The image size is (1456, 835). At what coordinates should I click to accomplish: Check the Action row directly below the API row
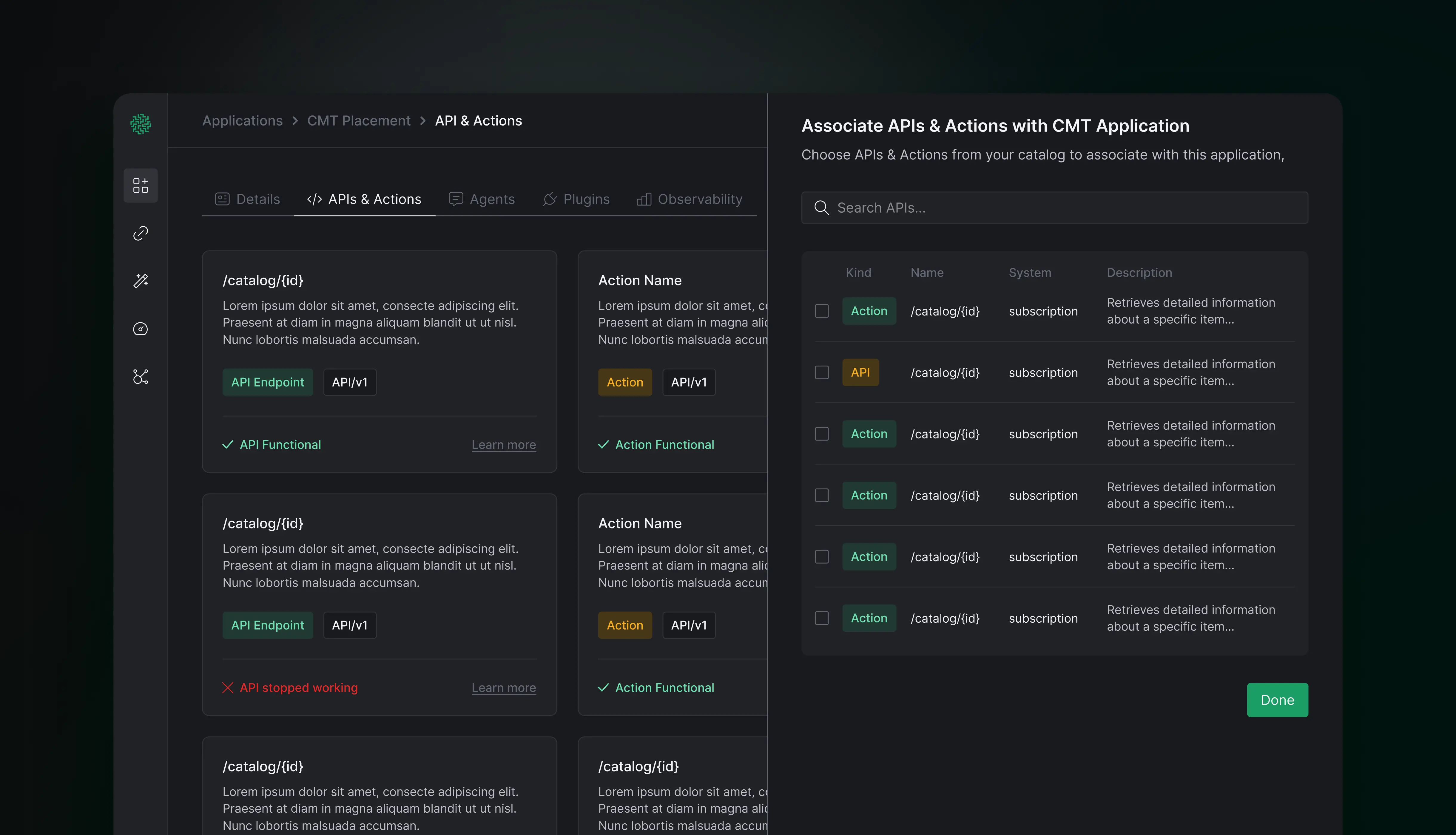[822, 434]
